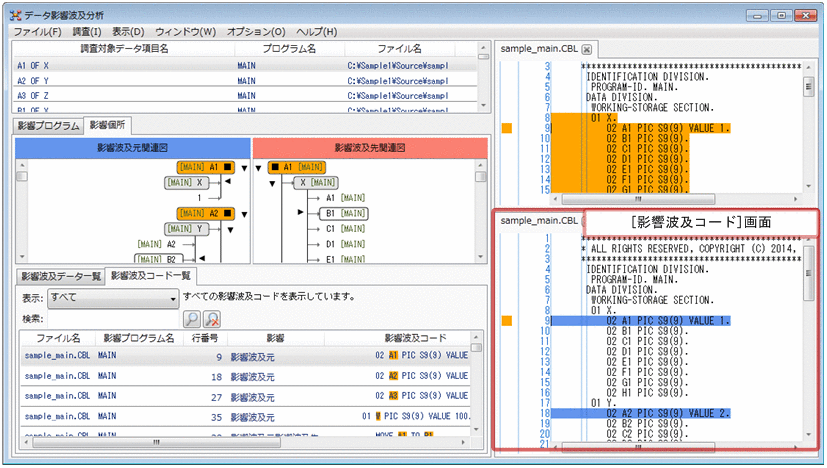Click the orange marker beside line 9 in lower code pane

point(507,320)
